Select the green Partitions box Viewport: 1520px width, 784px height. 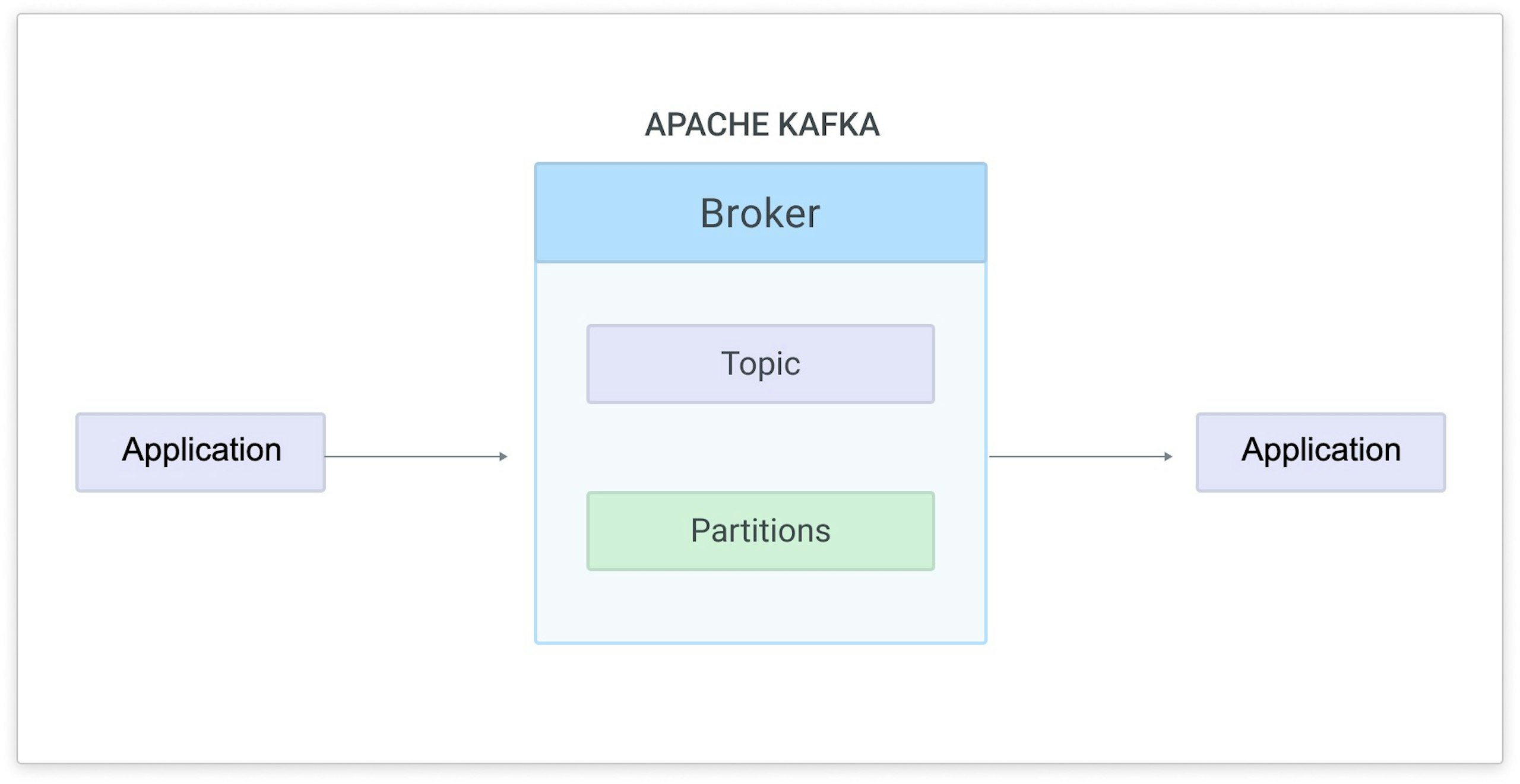[x=760, y=531]
